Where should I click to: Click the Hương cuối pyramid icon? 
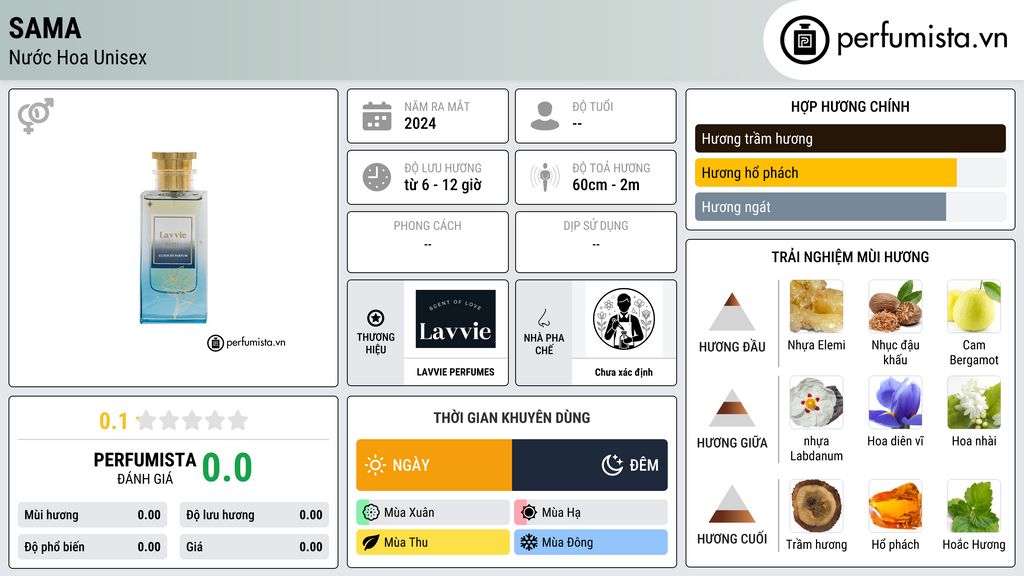pyautogui.click(x=732, y=504)
